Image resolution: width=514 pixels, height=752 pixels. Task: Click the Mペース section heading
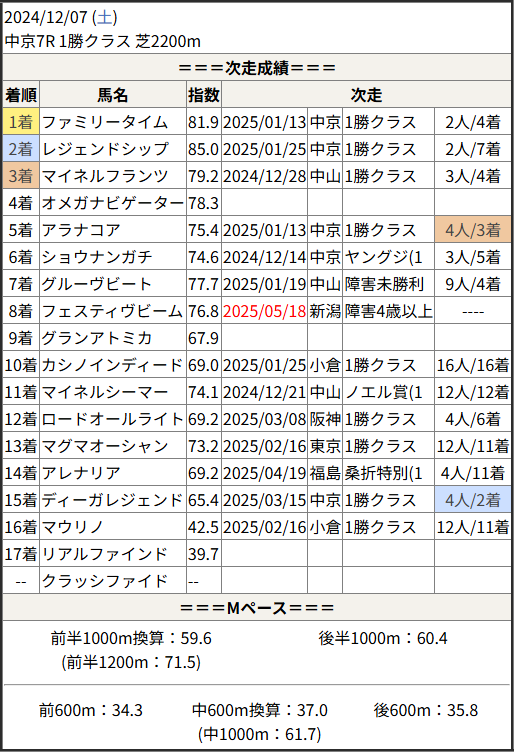pyautogui.click(x=257, y=608)
